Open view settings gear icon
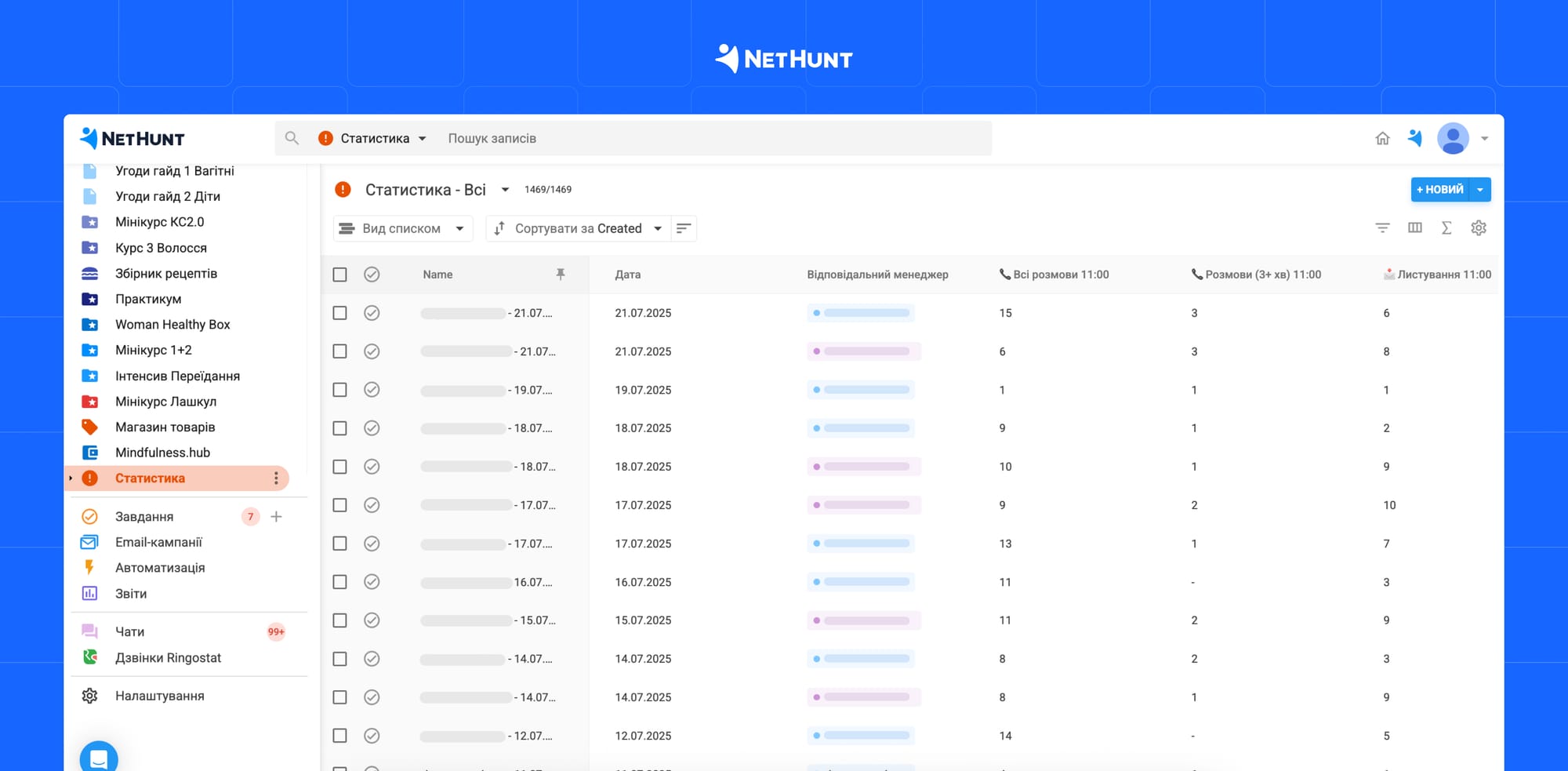Viewport: 1568px width, 771px height. click(x=1479, y=227)
